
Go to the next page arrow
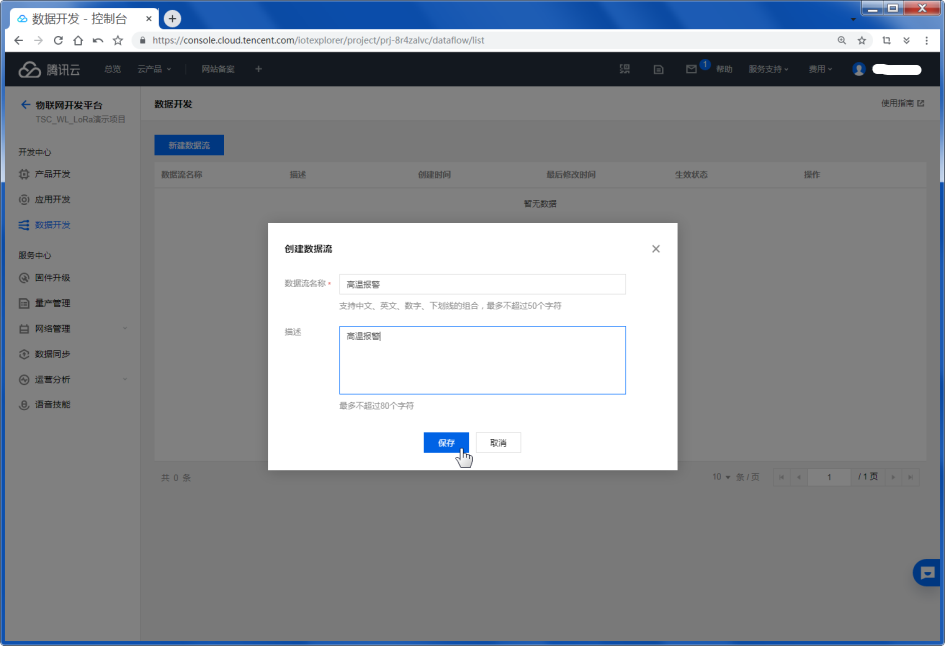pos(893,477)
